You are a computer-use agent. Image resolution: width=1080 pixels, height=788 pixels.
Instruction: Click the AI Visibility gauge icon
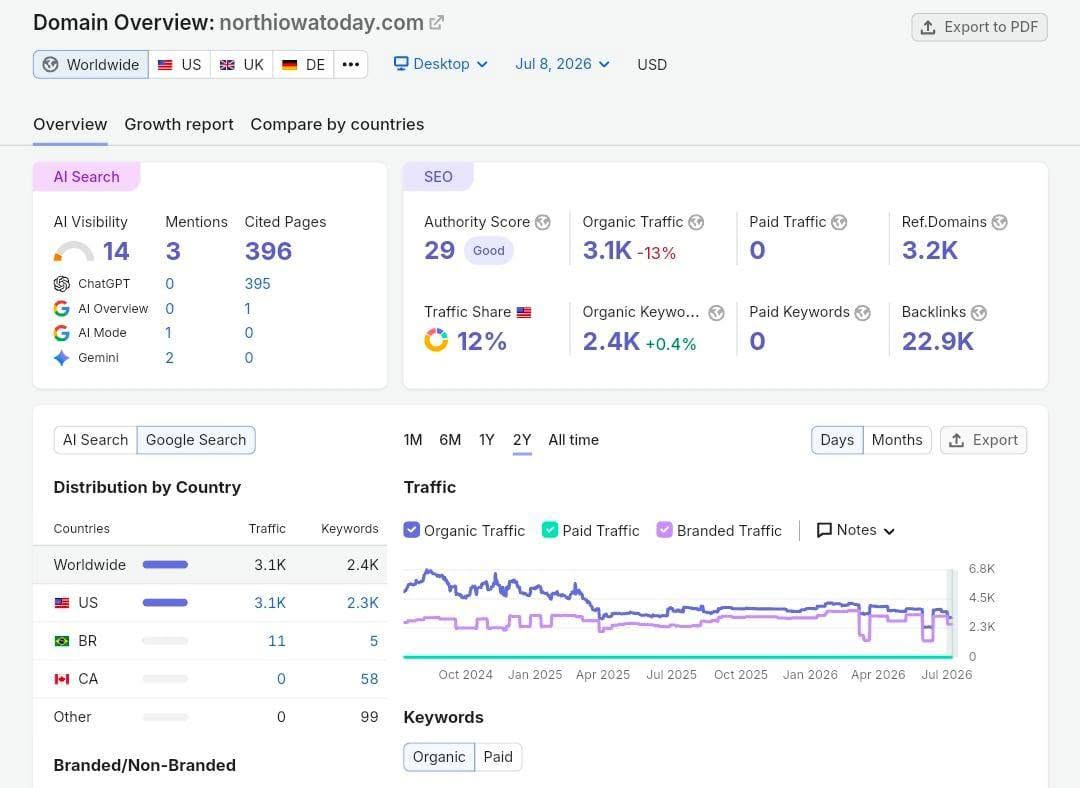click(74, 251)
